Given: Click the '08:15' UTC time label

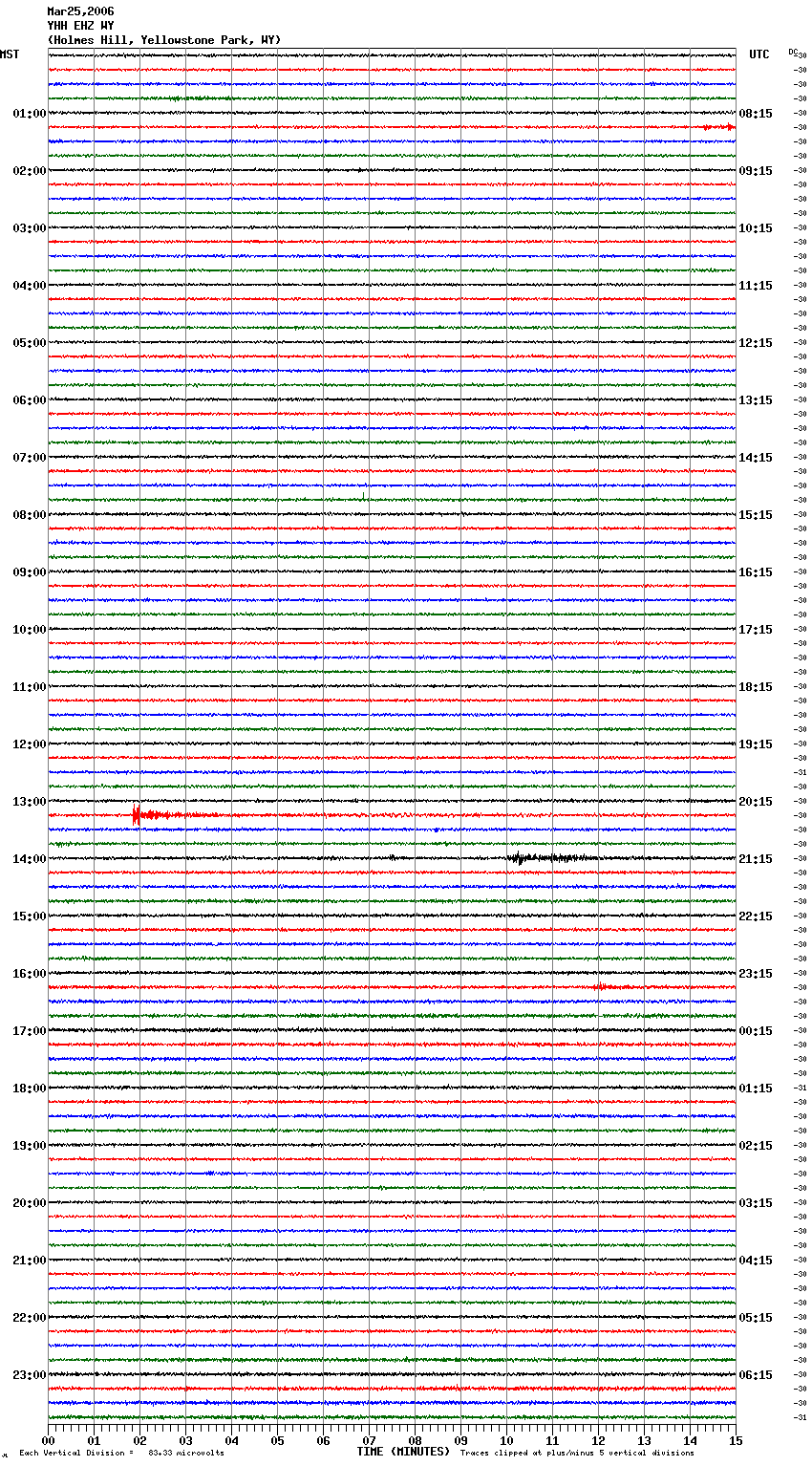Looking at the screenshot, I should click(756, 114).
